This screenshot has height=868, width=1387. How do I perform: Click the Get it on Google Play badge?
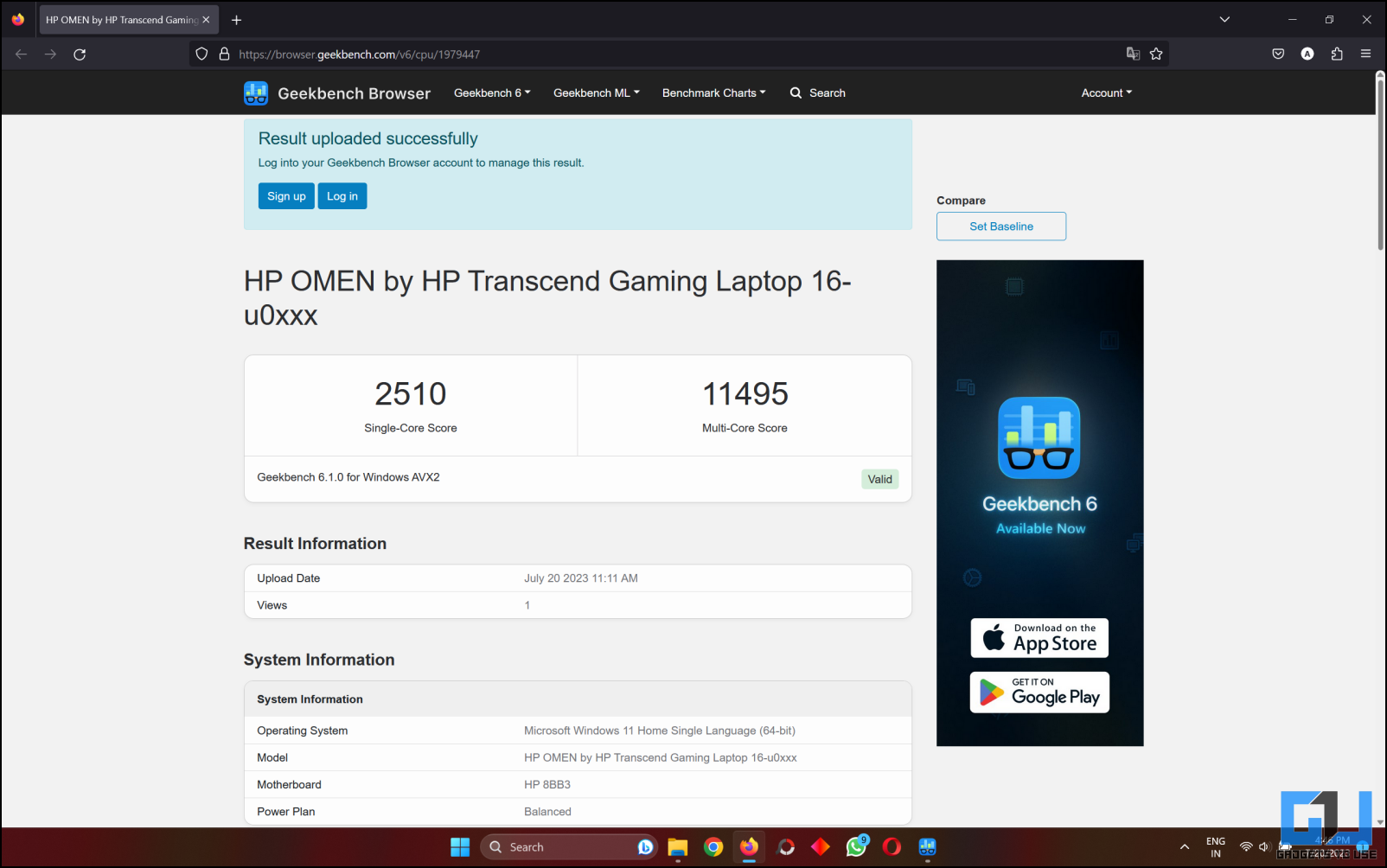(x=1039, y=692)
